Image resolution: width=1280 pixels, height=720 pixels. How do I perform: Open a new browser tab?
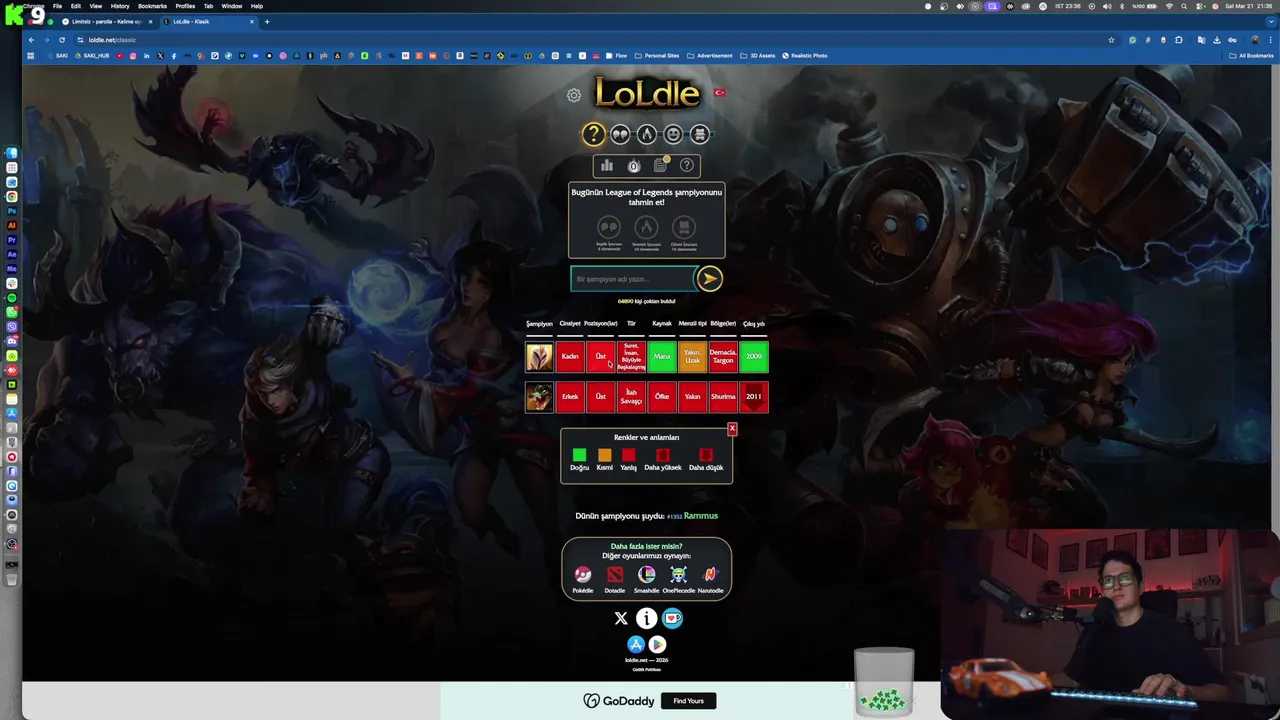pos(267,21)
